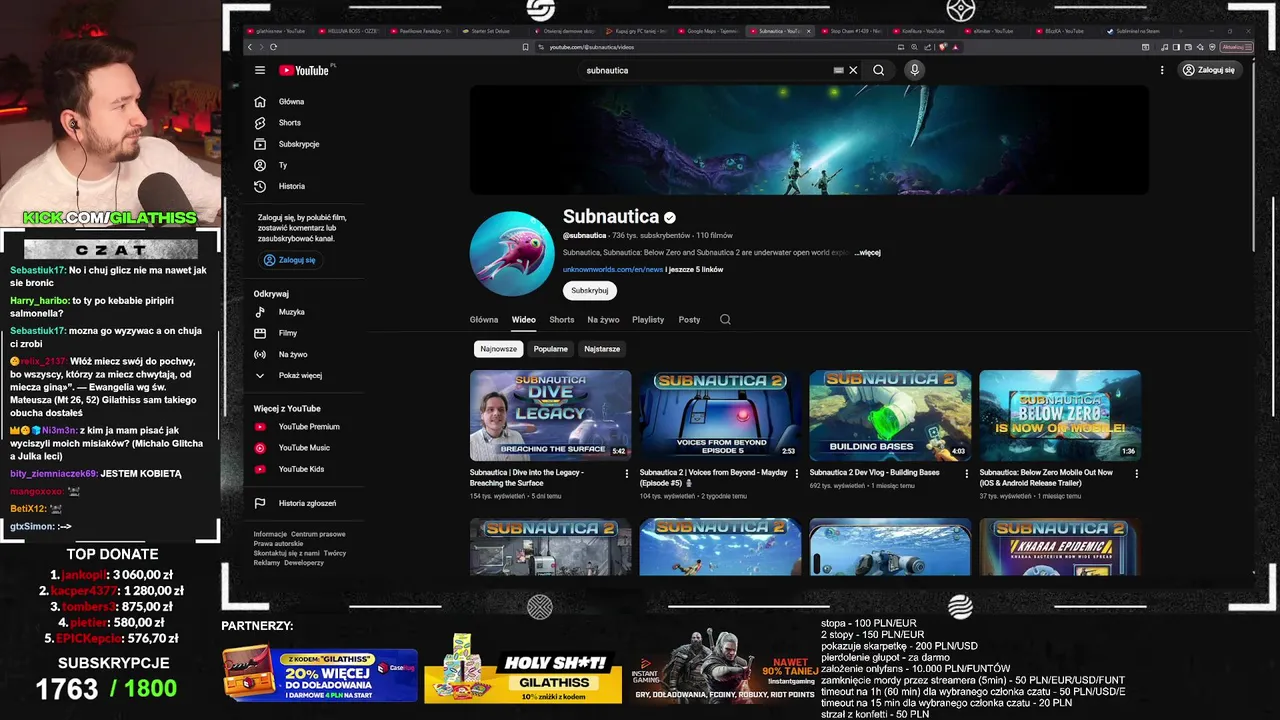This screenshot has height=720, width=1280.
Task: Select the Najstarsze sort chip
Action: coord(602,349)
